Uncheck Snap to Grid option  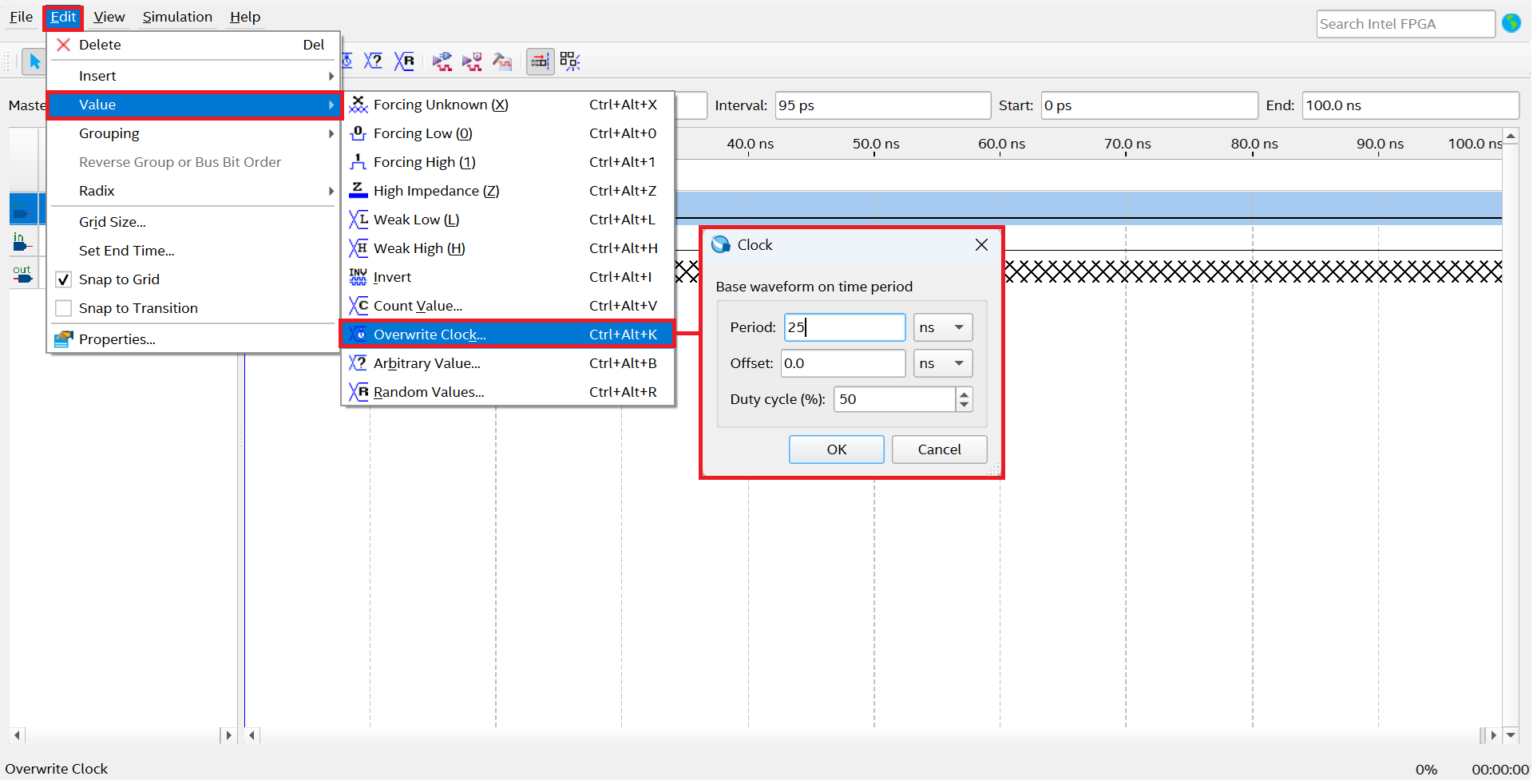(x=64, y=279)
